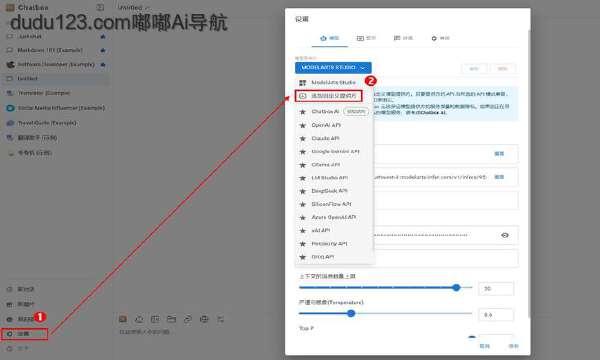
Task: Pick Claude API provider
Action: pos(325,138)
